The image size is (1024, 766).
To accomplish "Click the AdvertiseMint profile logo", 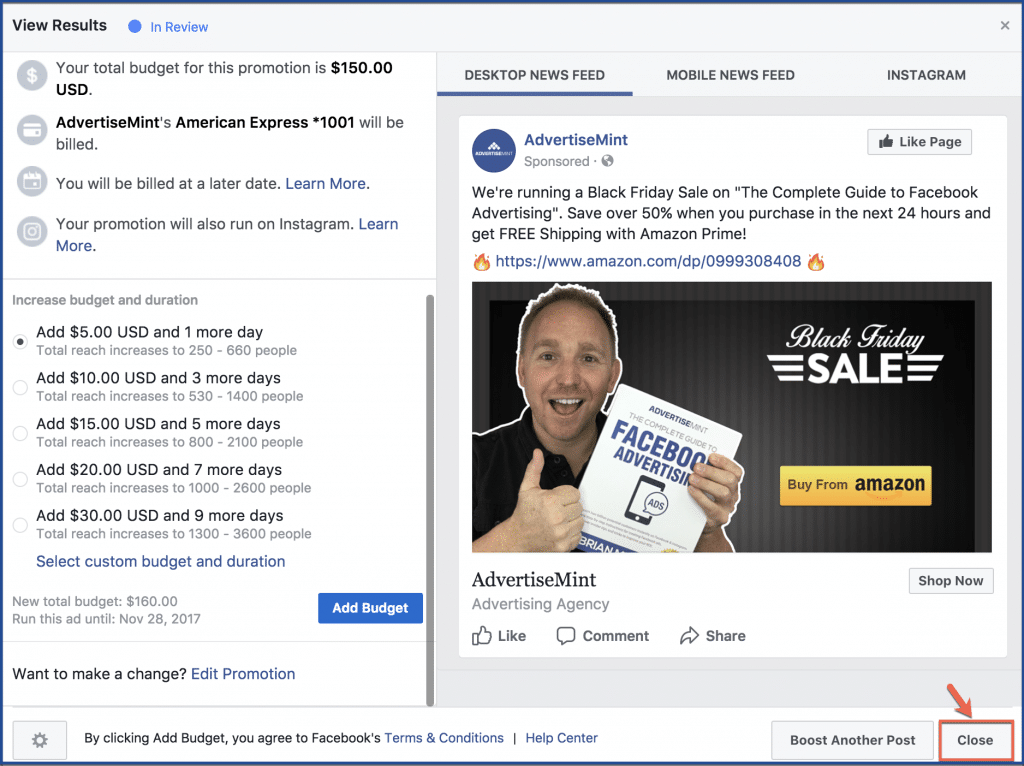I will tap(494, 151).
